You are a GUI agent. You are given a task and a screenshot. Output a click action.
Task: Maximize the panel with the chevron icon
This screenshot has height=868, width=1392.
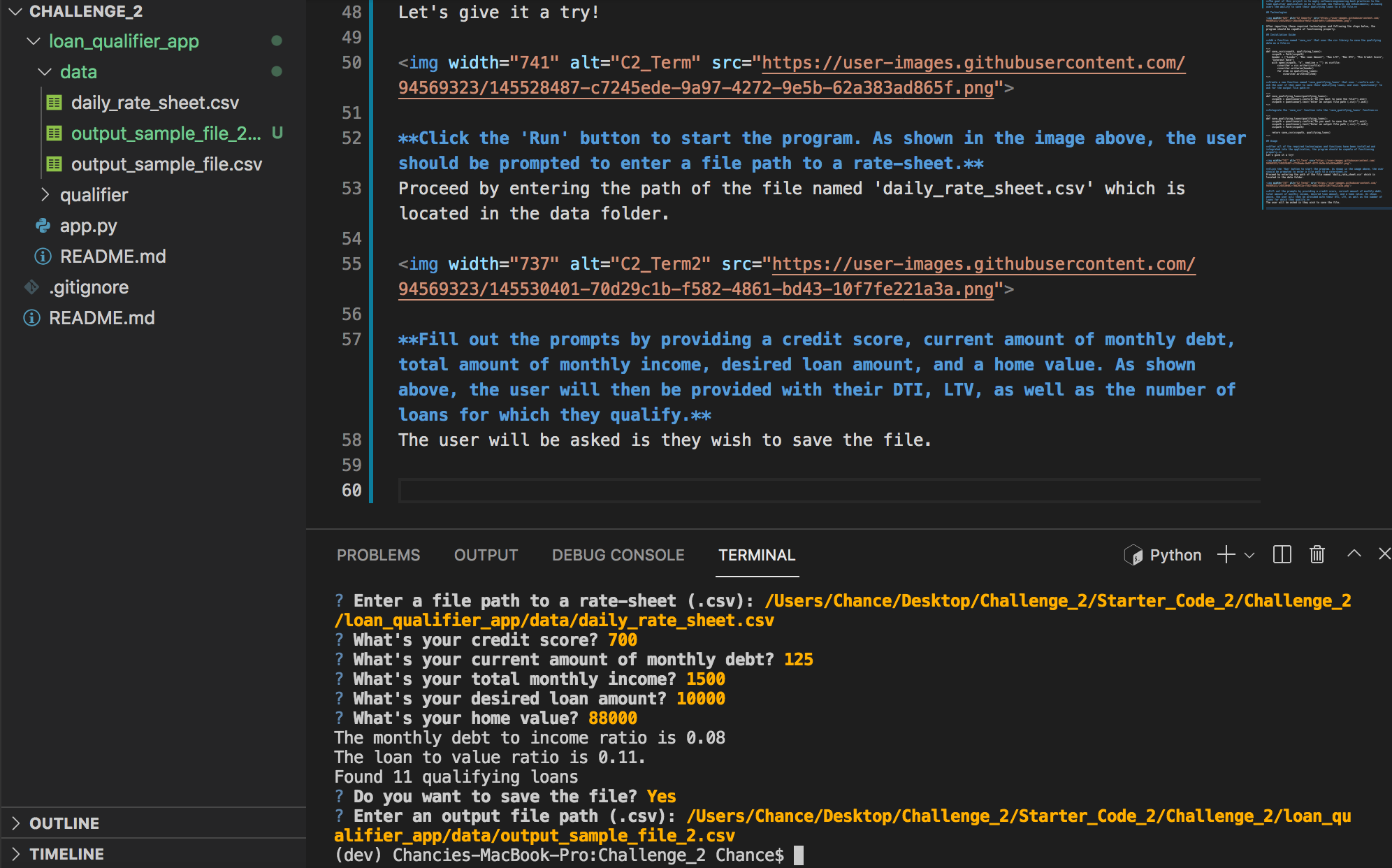1353,554
